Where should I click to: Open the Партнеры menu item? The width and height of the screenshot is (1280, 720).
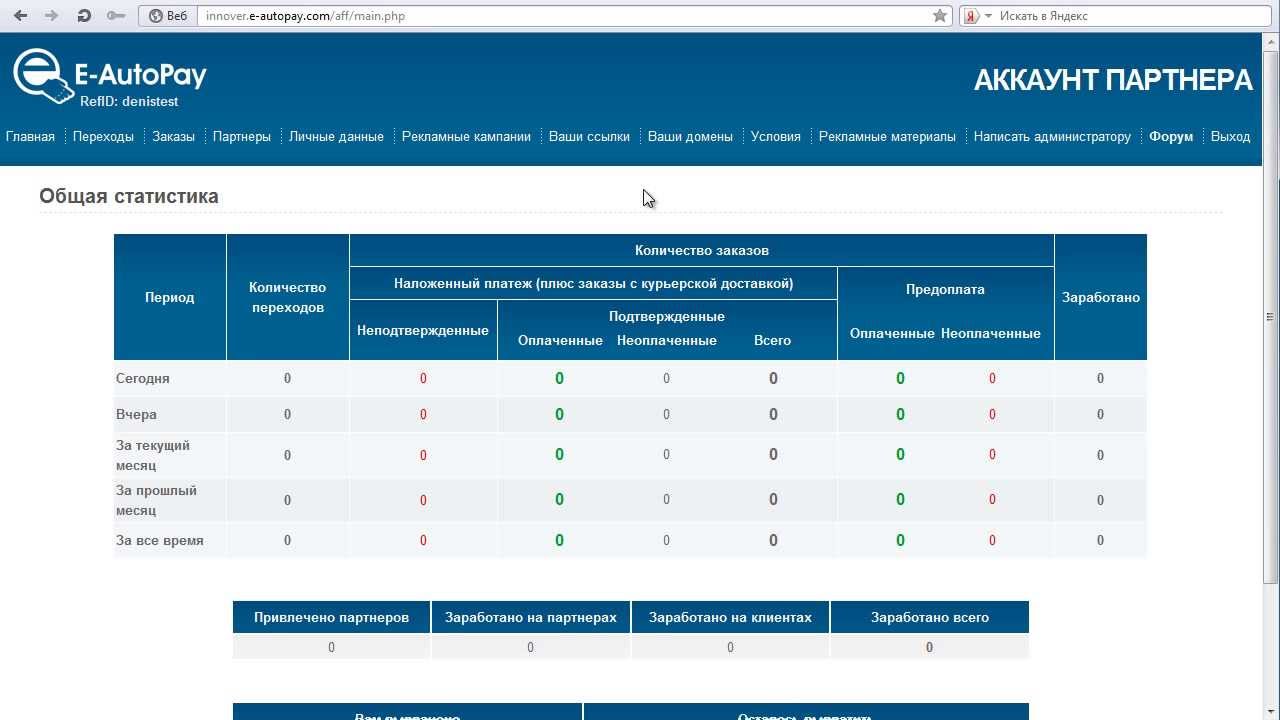coord(242,136)
